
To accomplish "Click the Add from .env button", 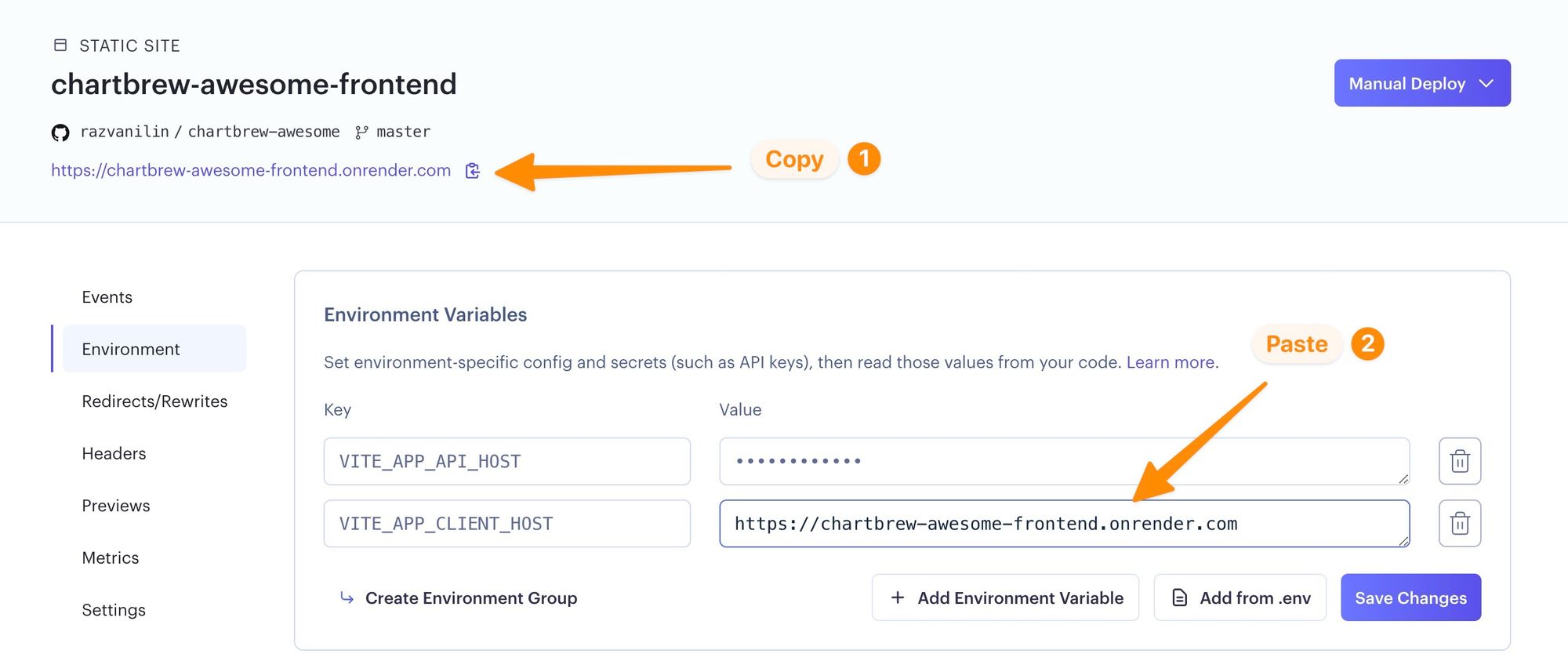I will click(1240, 598).
